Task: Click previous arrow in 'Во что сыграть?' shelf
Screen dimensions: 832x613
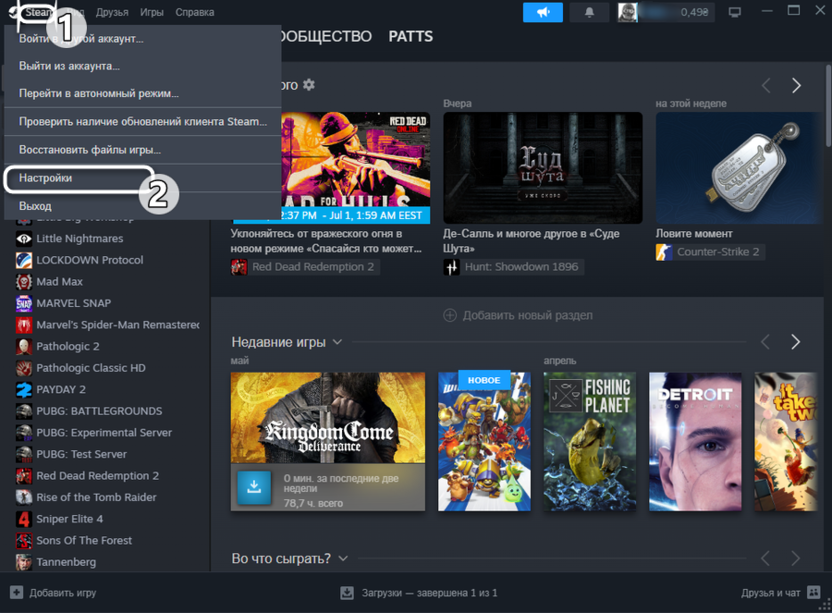Action: (765, 558)
